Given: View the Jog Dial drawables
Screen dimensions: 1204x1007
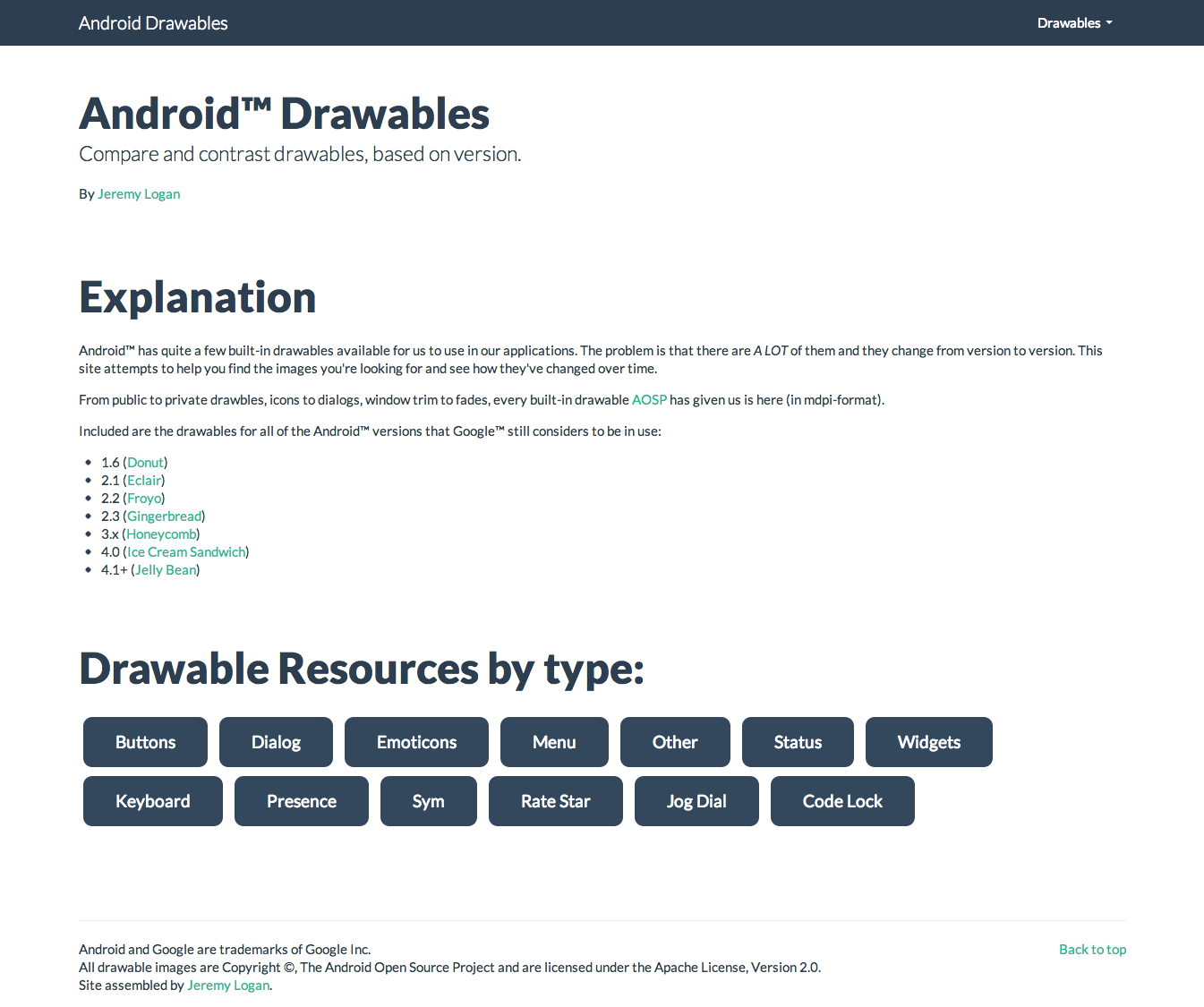Looking at the screenshot, I should (696, 801).
